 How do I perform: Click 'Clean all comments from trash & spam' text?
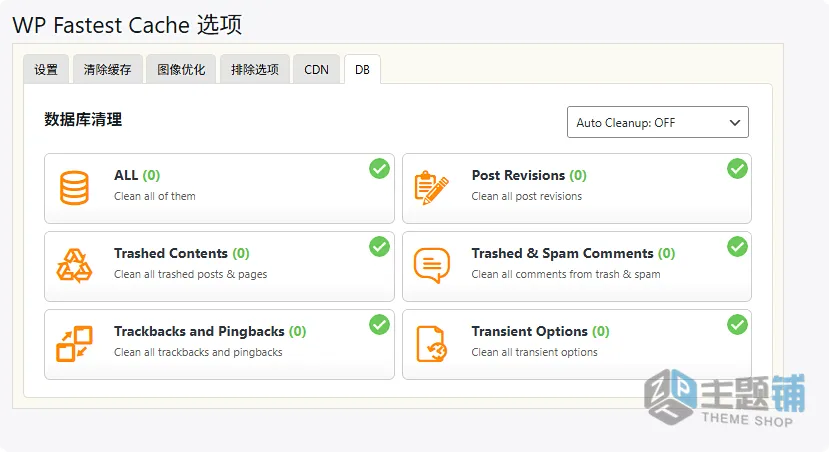coord(566,274)
